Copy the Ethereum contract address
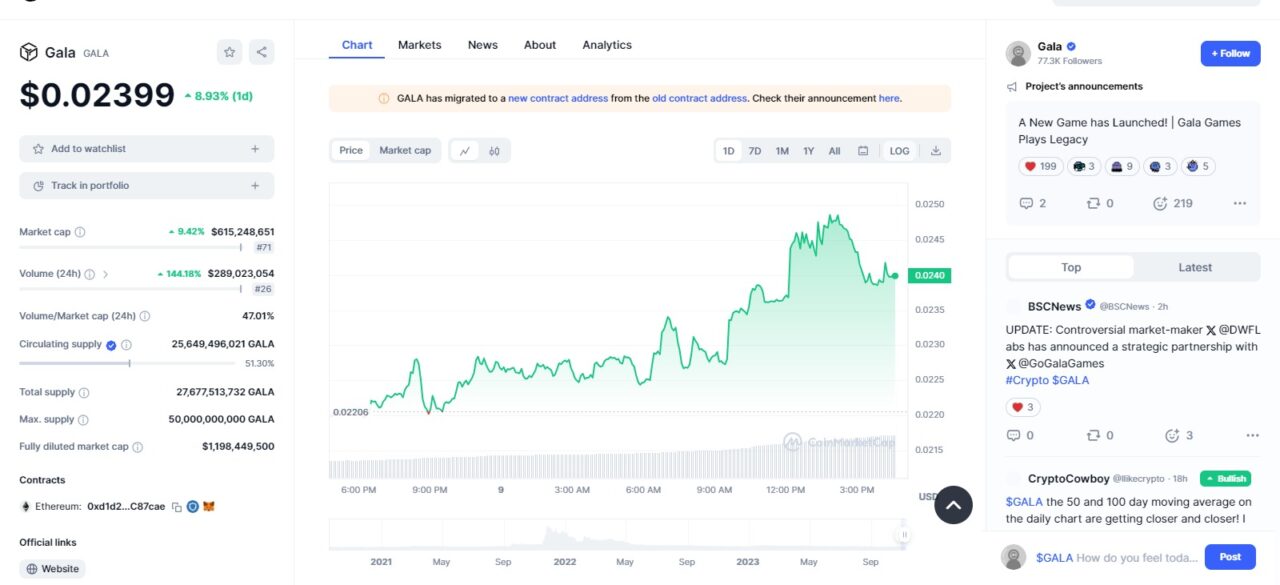 pos(176,507)
